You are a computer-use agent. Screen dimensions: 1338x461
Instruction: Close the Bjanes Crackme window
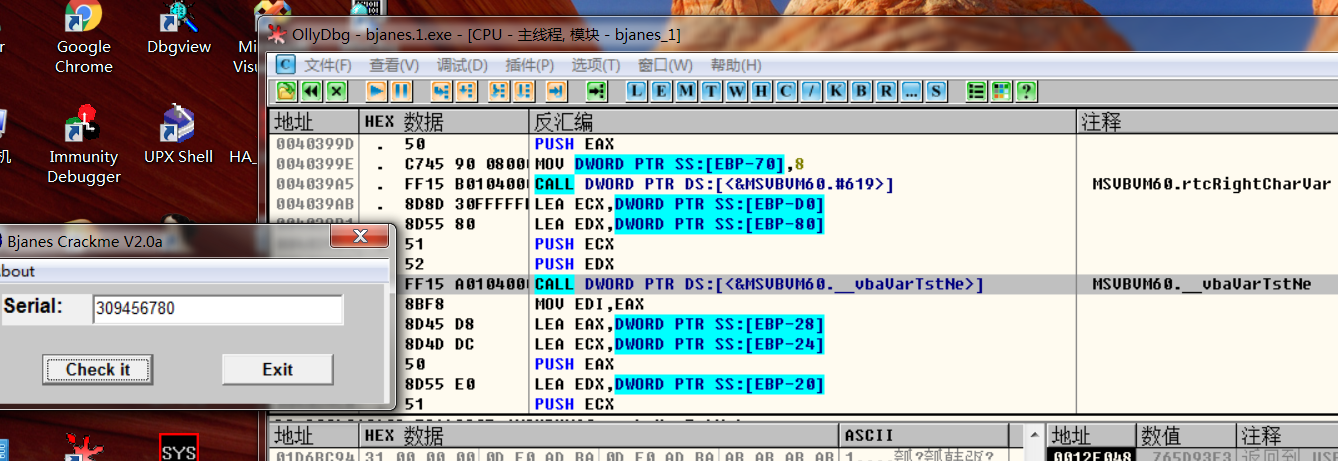(x=359, y=237)
